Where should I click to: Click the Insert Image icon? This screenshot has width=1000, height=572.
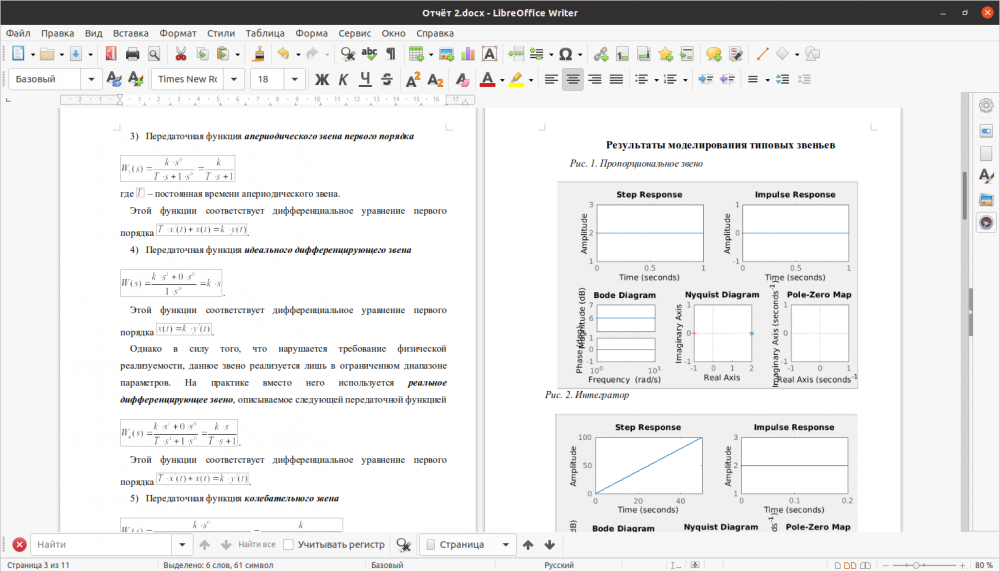pos(446,54)
